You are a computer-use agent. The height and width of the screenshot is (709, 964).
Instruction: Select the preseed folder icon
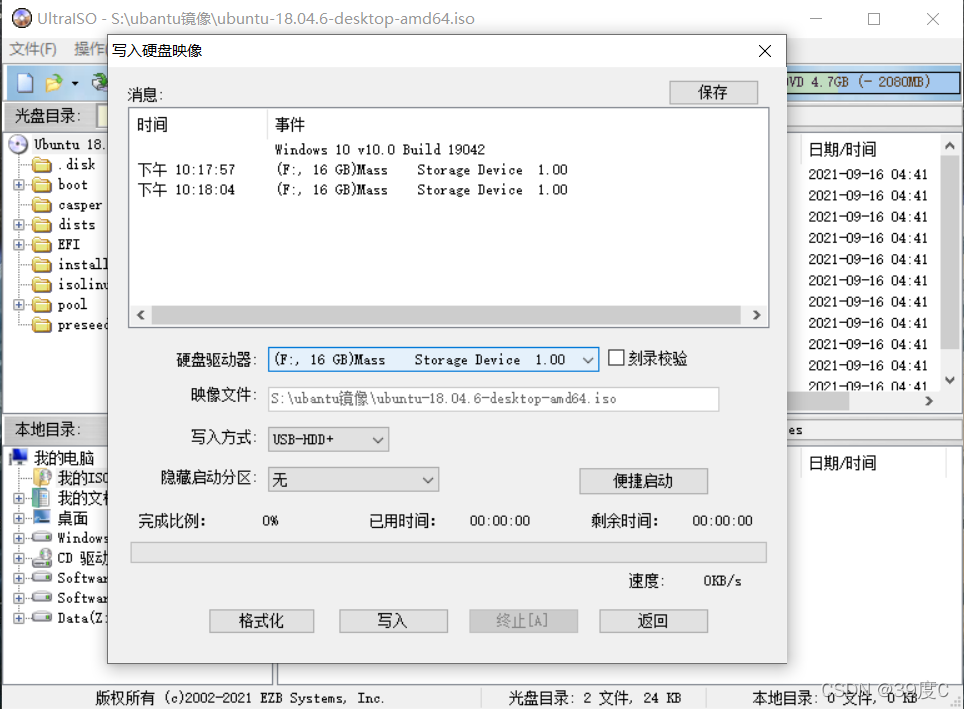[x=42, y=325]
